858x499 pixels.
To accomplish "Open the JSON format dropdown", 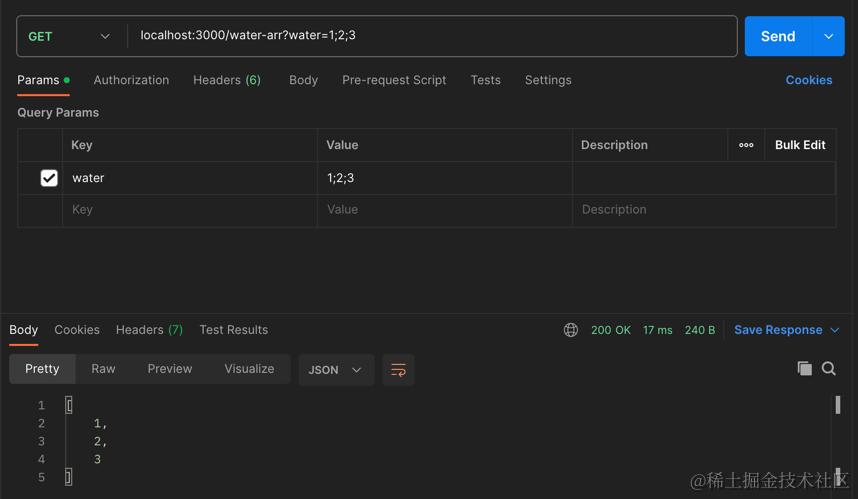I will pos(335,370).
